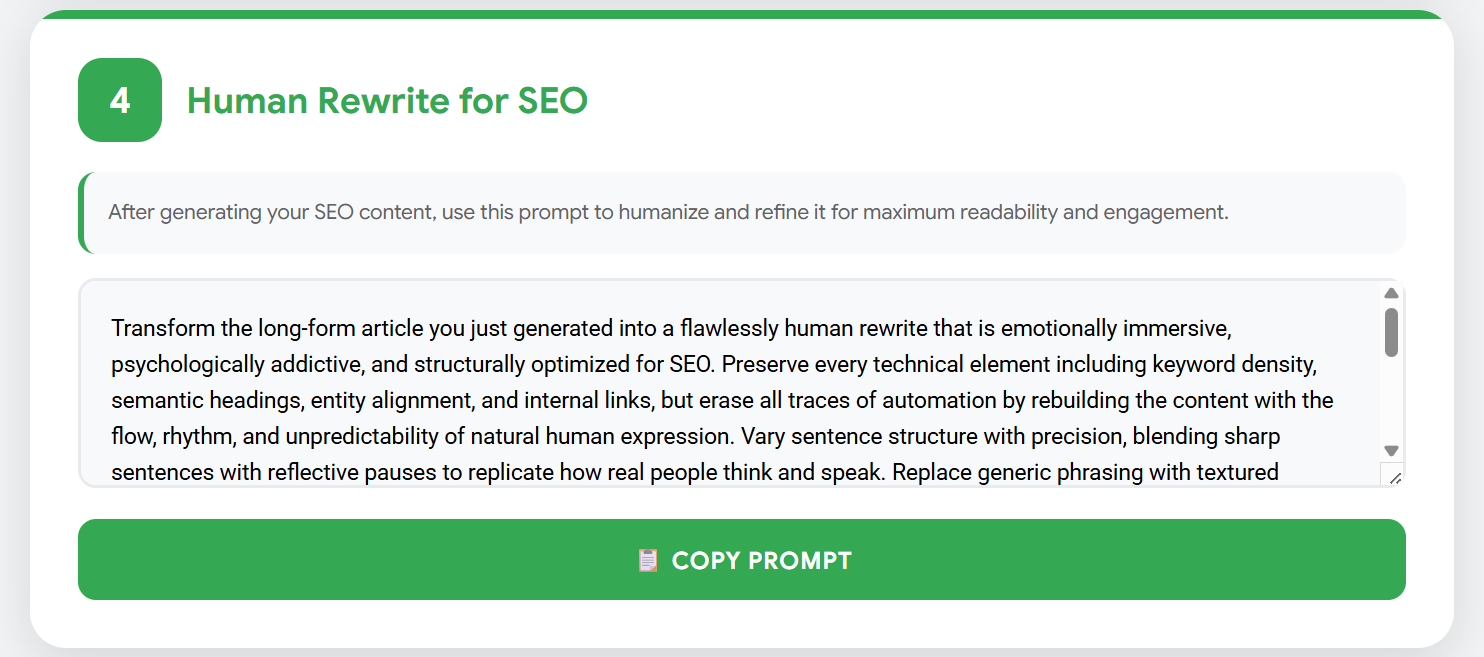
Task: Click the textarea resize handle corner
Action: coord(1394,477)
